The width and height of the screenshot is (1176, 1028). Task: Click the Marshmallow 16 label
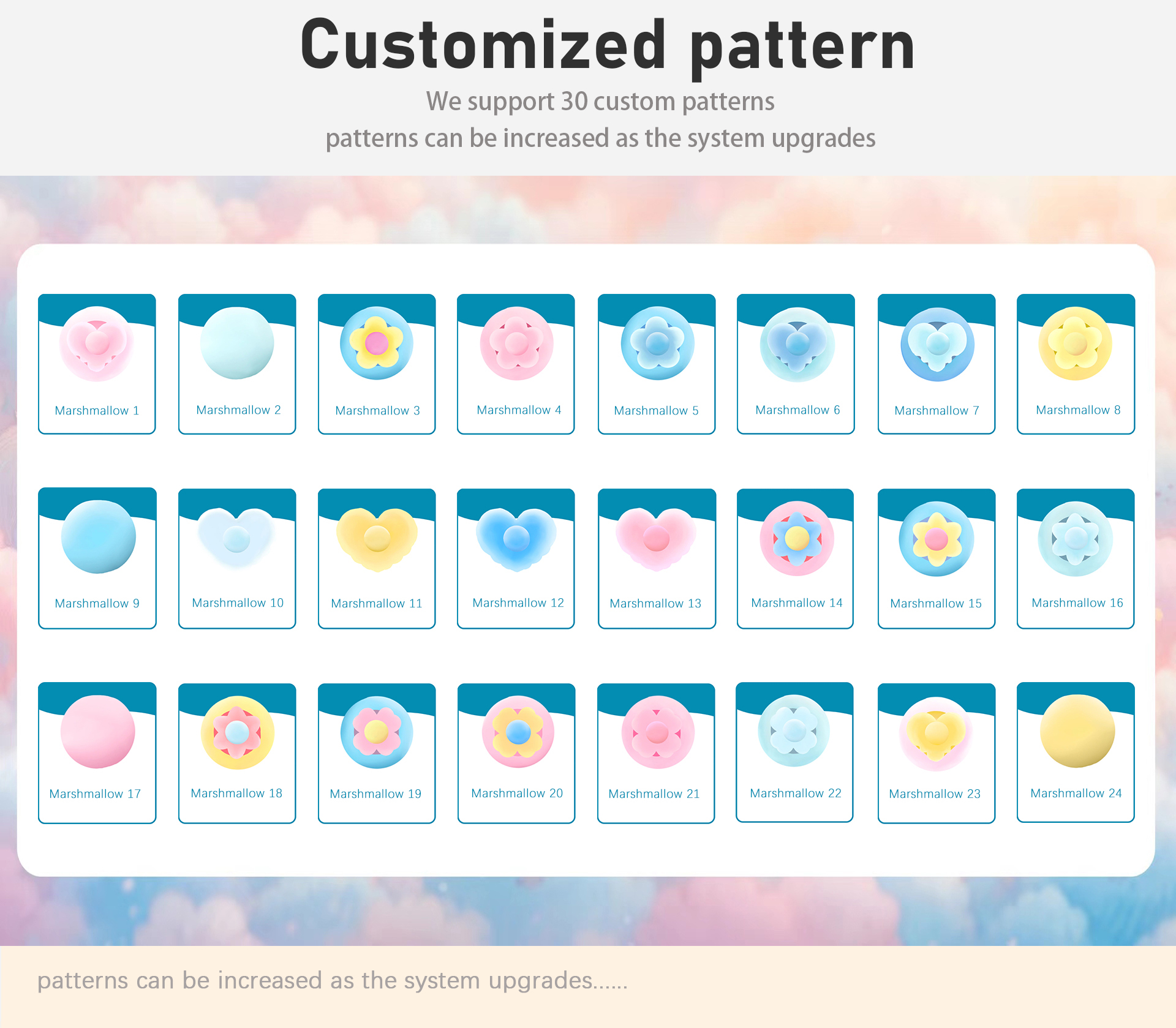pyautogui.click(x=1077, y=603)
